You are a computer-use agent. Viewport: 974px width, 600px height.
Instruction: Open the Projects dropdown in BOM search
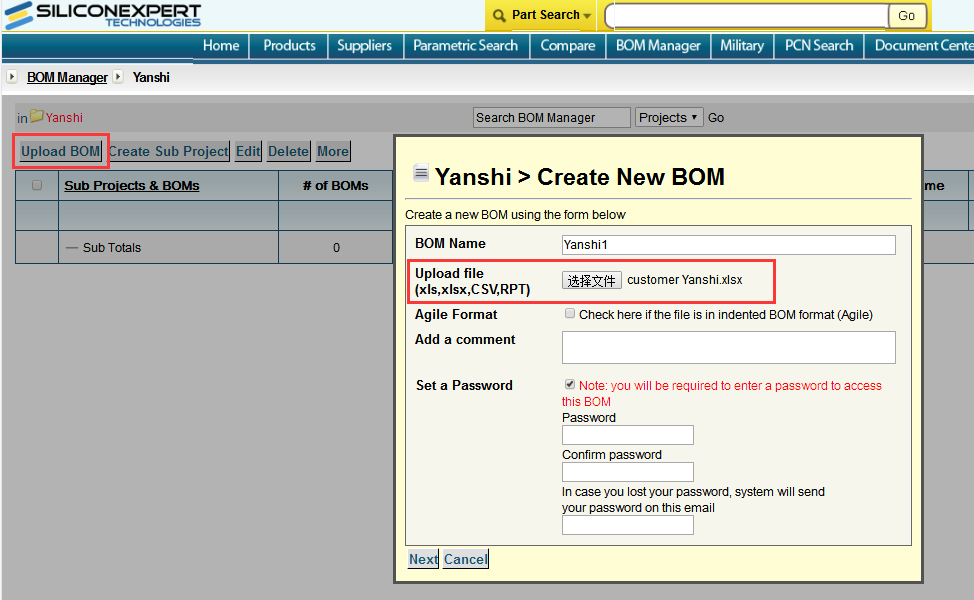pos(668,117)
